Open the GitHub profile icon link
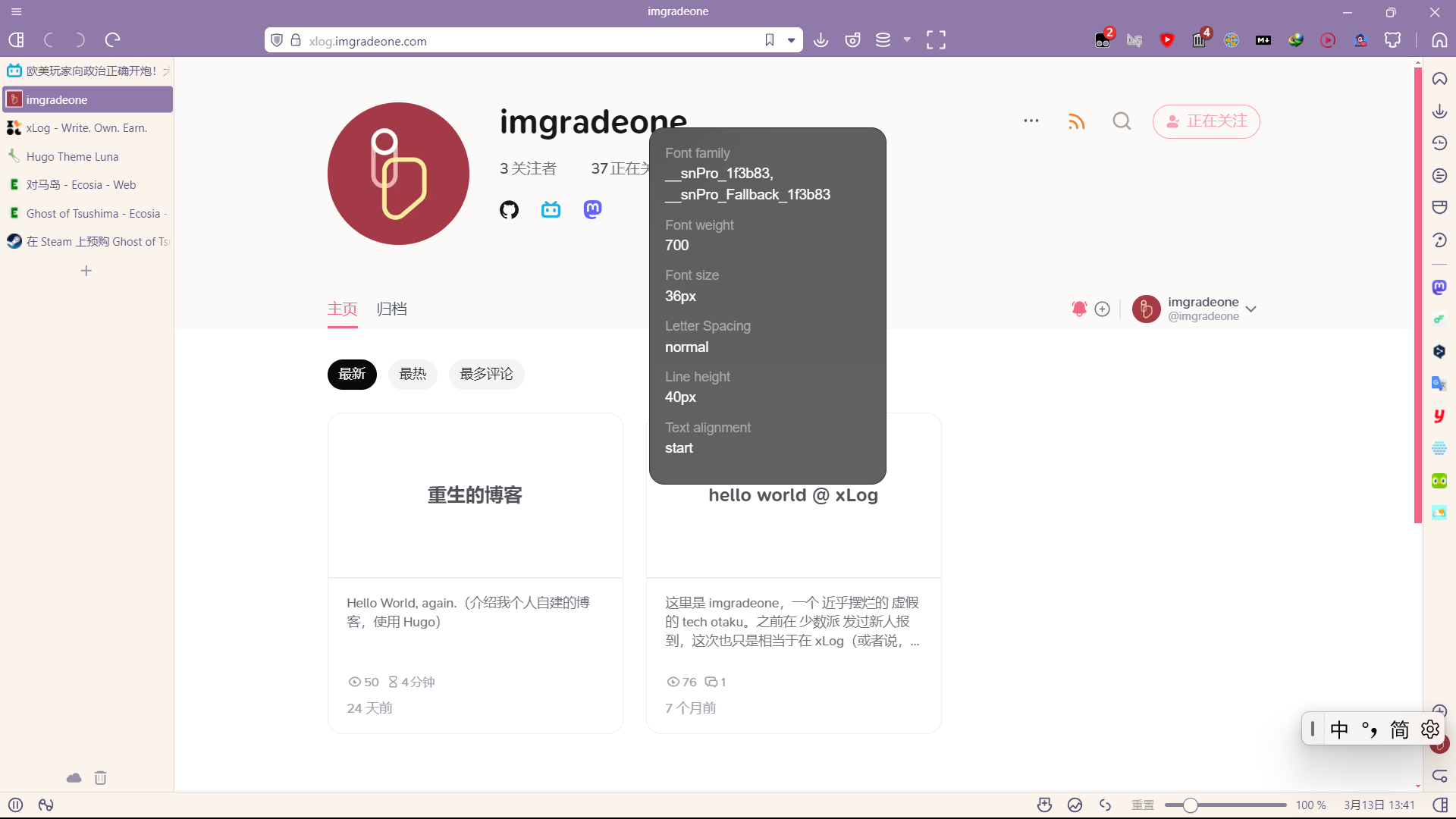This screenshot has height=819, width=1456. click(x=509, y=209)
